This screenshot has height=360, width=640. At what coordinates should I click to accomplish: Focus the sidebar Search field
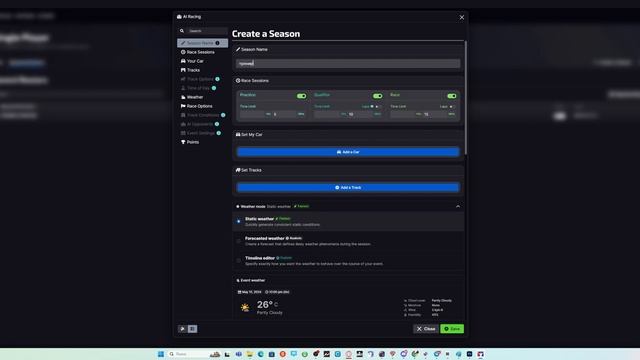207,31
